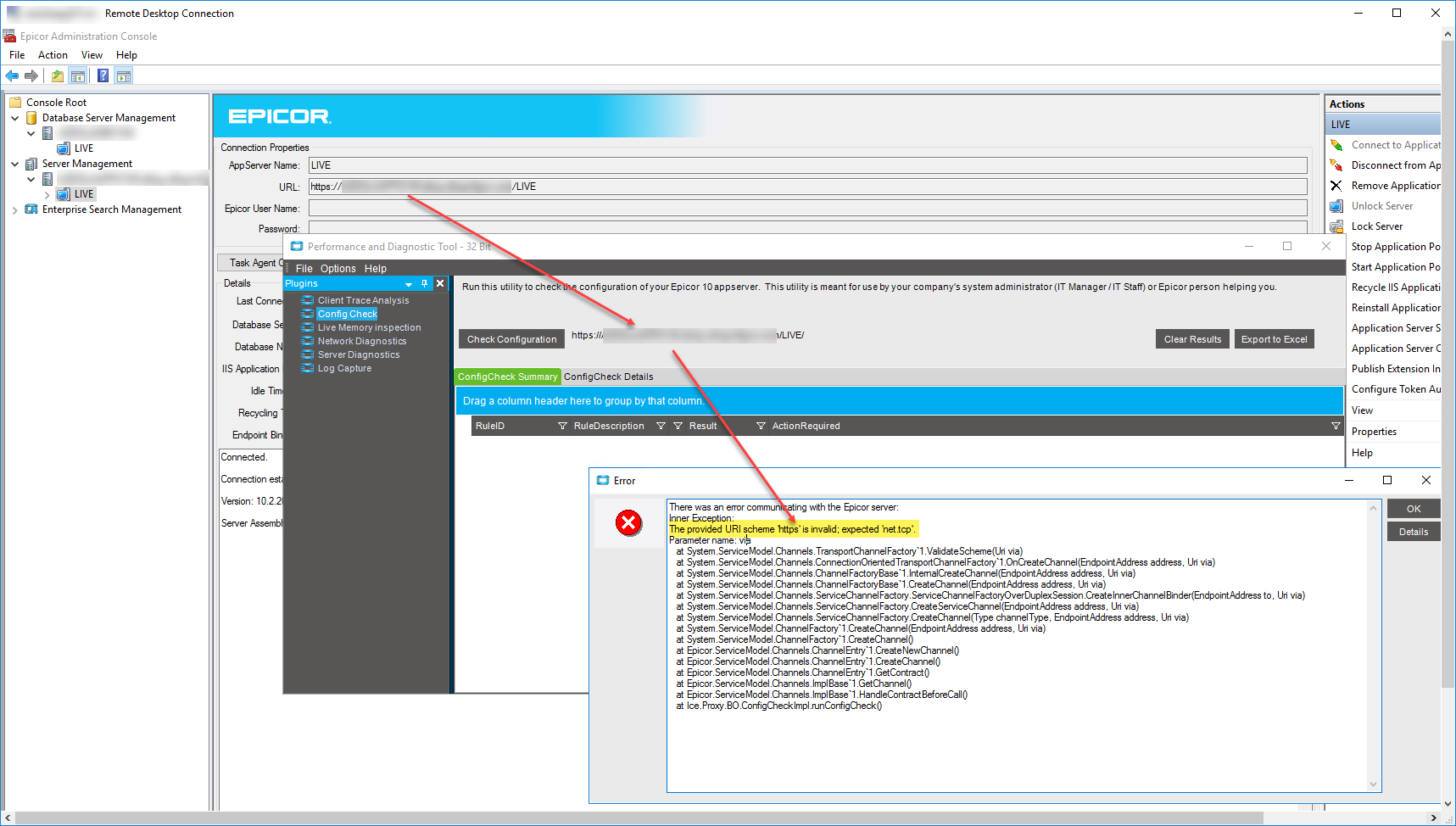Click the Forward arrow in console toolbar
Screen dimensions: 1456x826
tap(31, 76)
